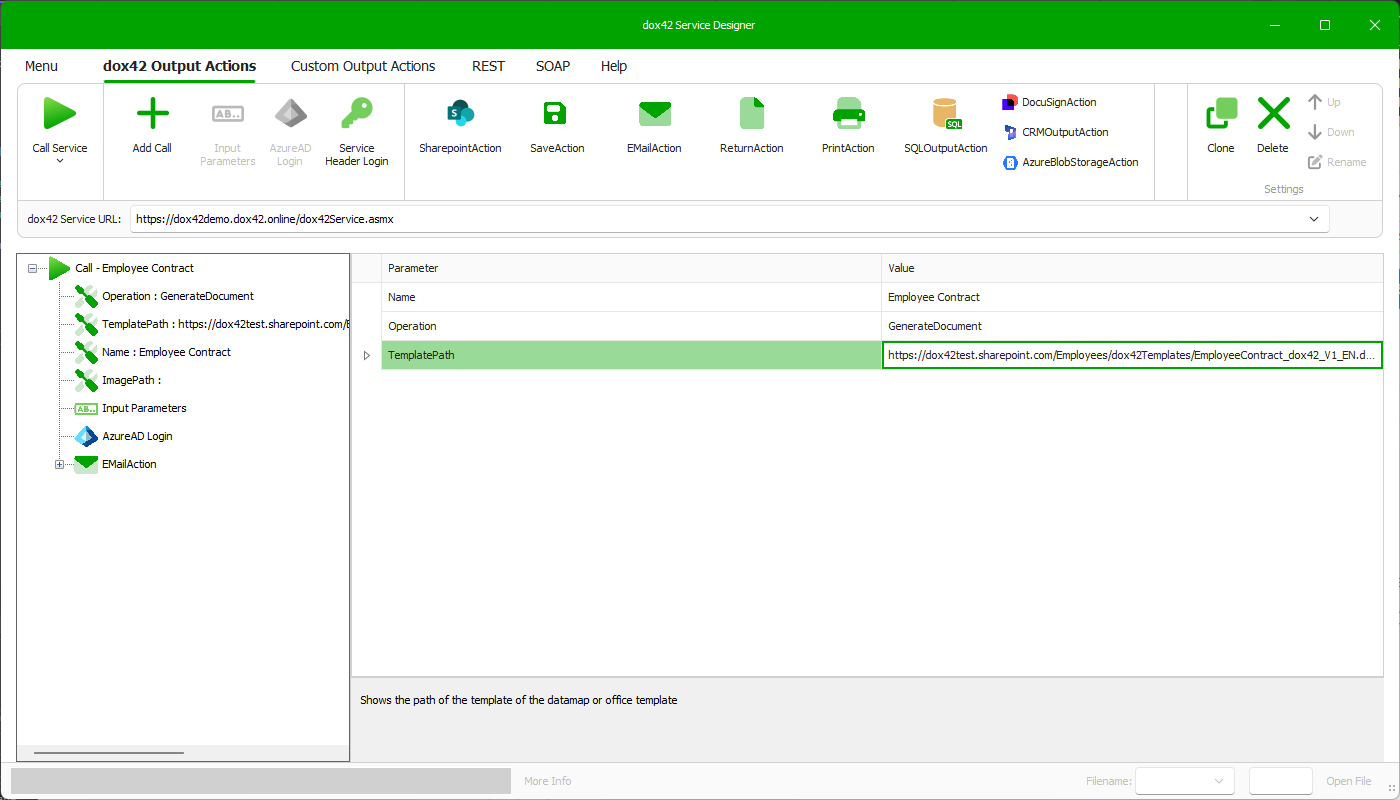
Task: Select the AzureAD Login tree item
Action: (137, 435)
